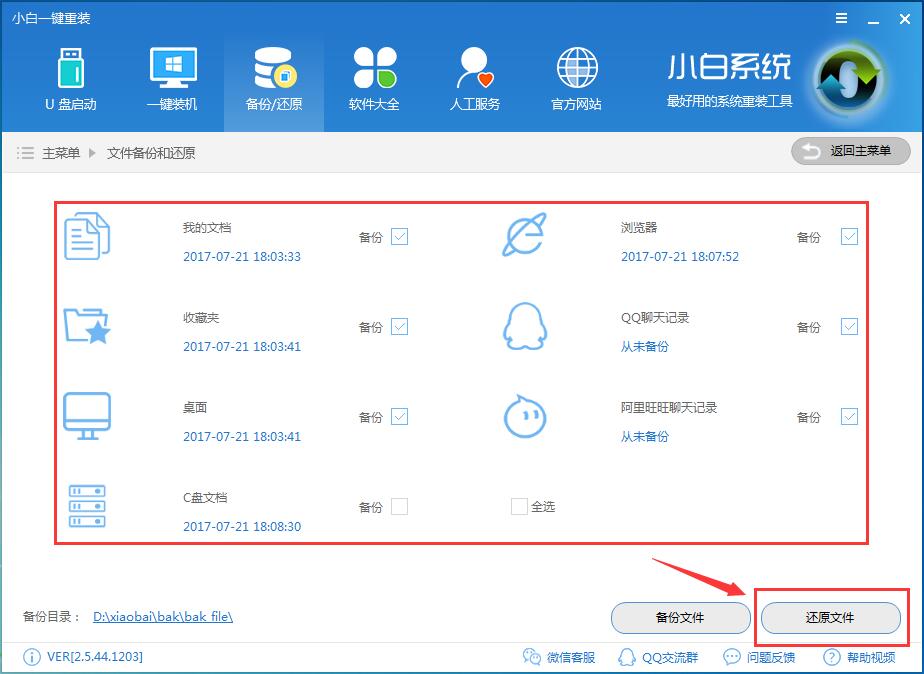The height and width of the screenshot is (674, 924).
Task: Return via 主菜单 breadcrumb
Action: (59, 152)
